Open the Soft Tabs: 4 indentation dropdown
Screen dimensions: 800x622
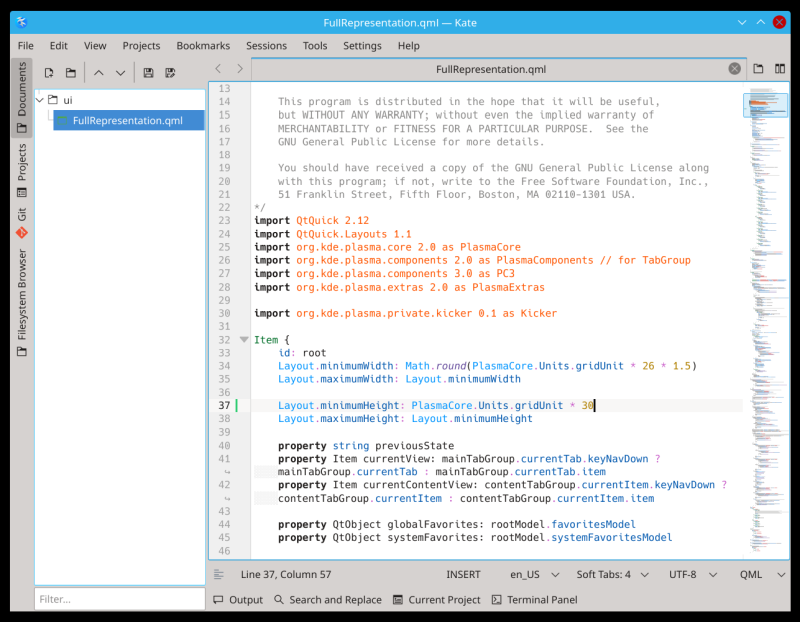[610, 575]
